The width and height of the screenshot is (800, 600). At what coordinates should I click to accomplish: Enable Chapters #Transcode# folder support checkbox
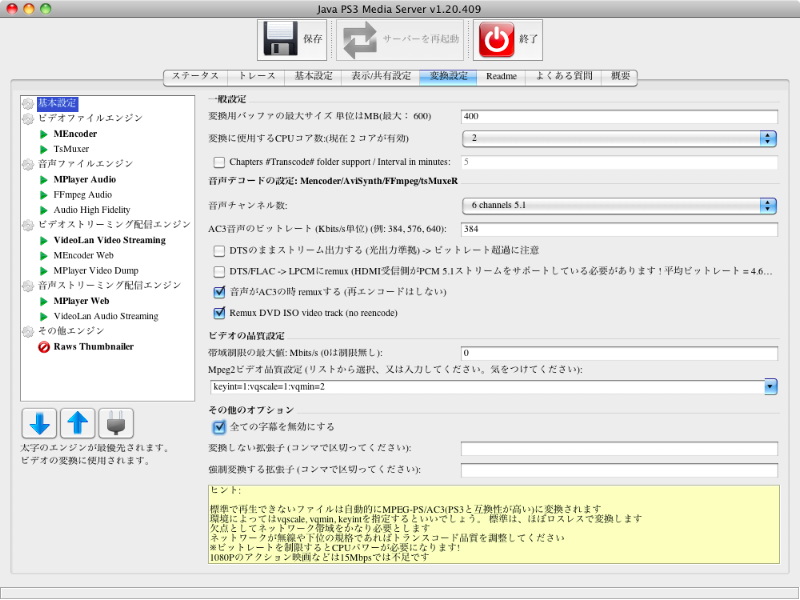click(x=220, y=162)
